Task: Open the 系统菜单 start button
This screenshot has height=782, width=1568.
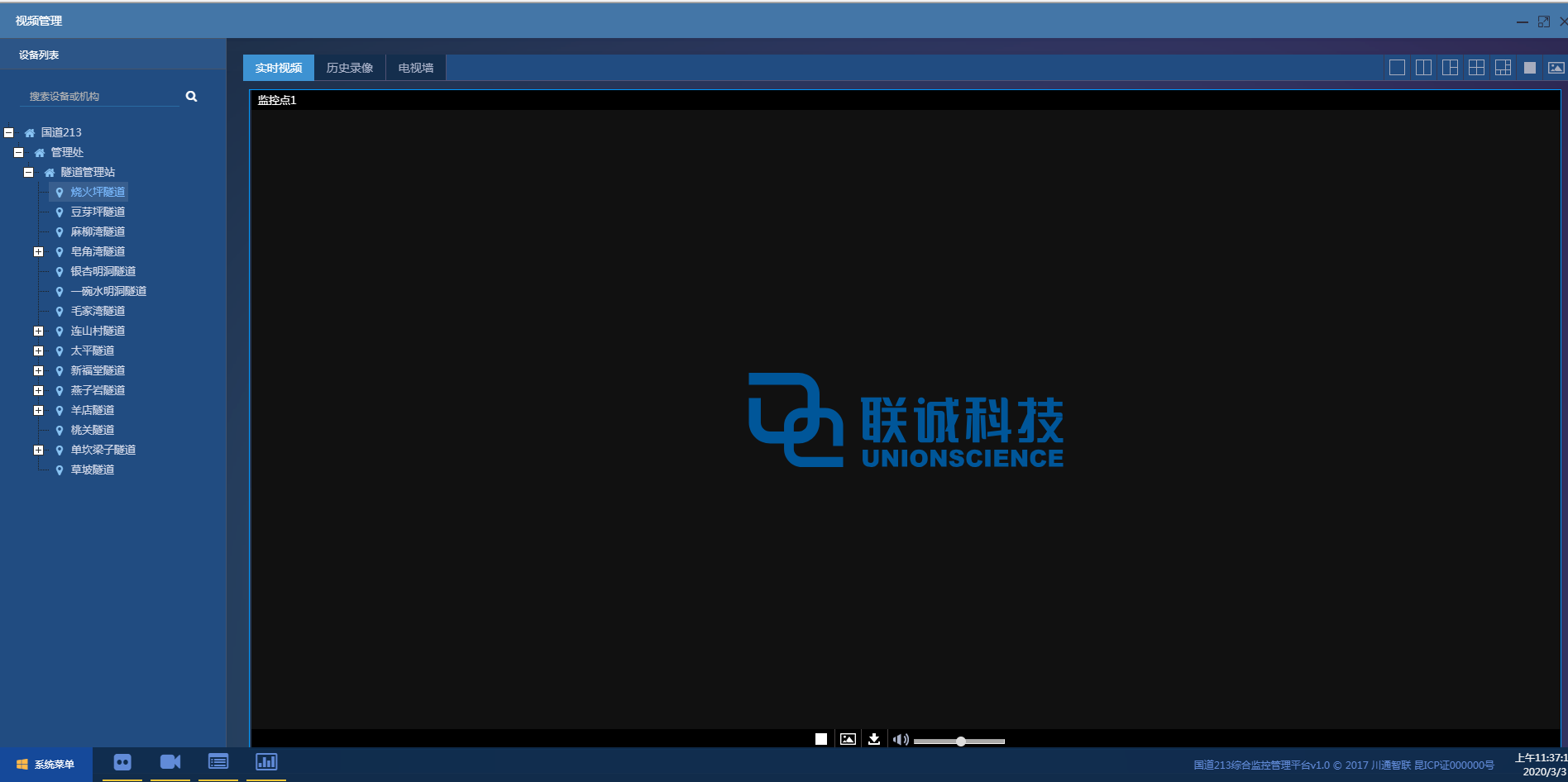Action: 46,765
